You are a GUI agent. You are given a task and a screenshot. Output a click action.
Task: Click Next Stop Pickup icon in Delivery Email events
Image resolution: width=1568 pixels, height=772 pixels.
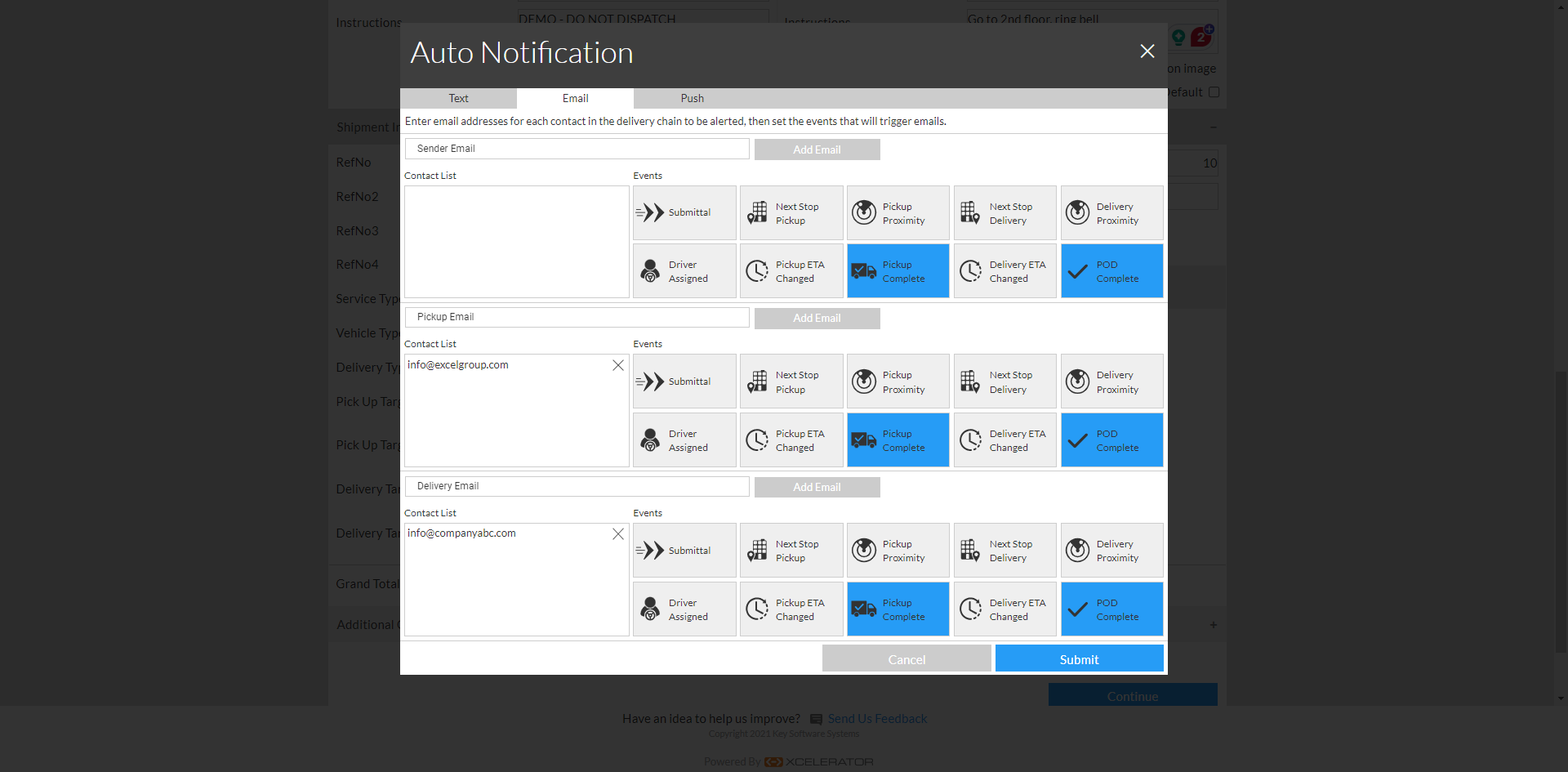pos(757,551)
